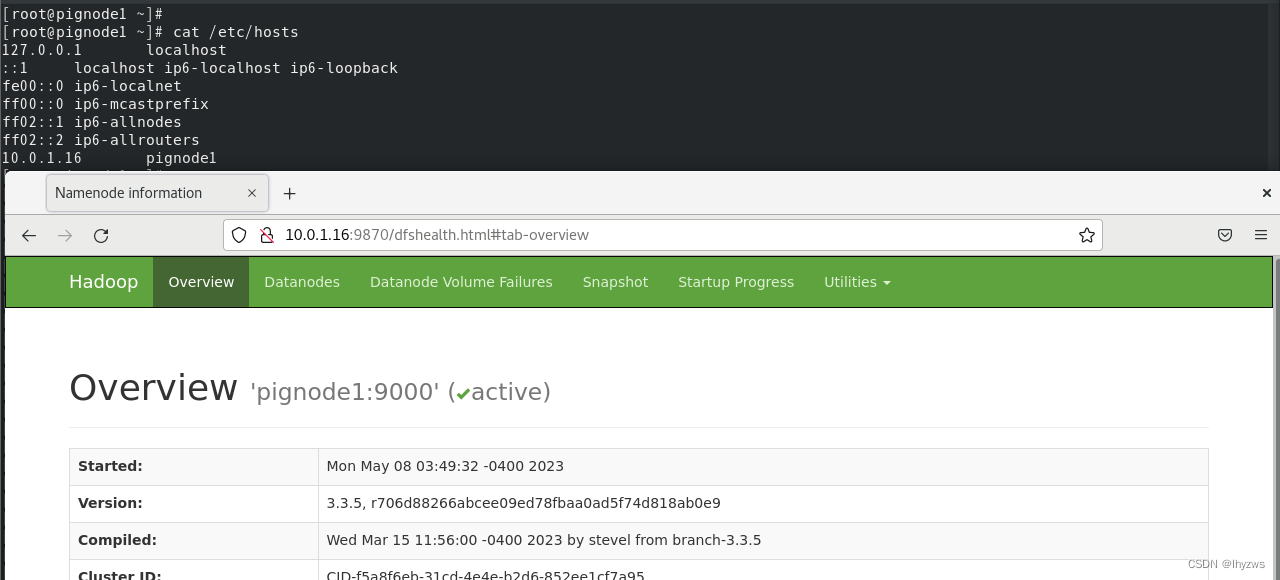Click the Overview heading text

click(x=153, y=388)
